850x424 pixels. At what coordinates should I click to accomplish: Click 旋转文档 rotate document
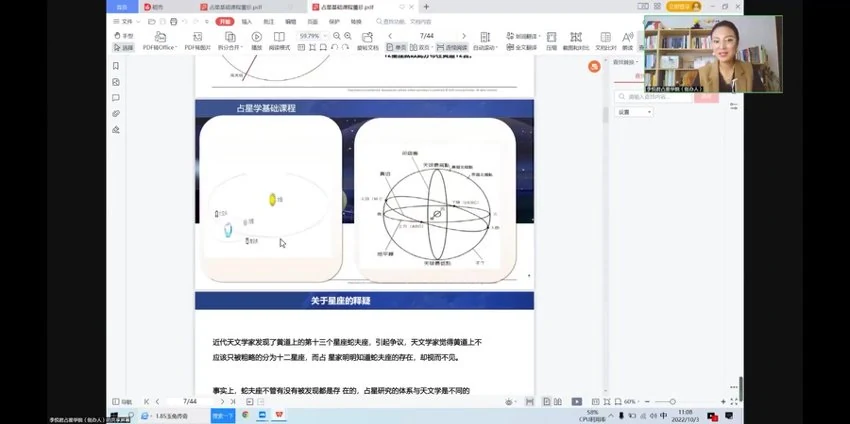(368, 41)
